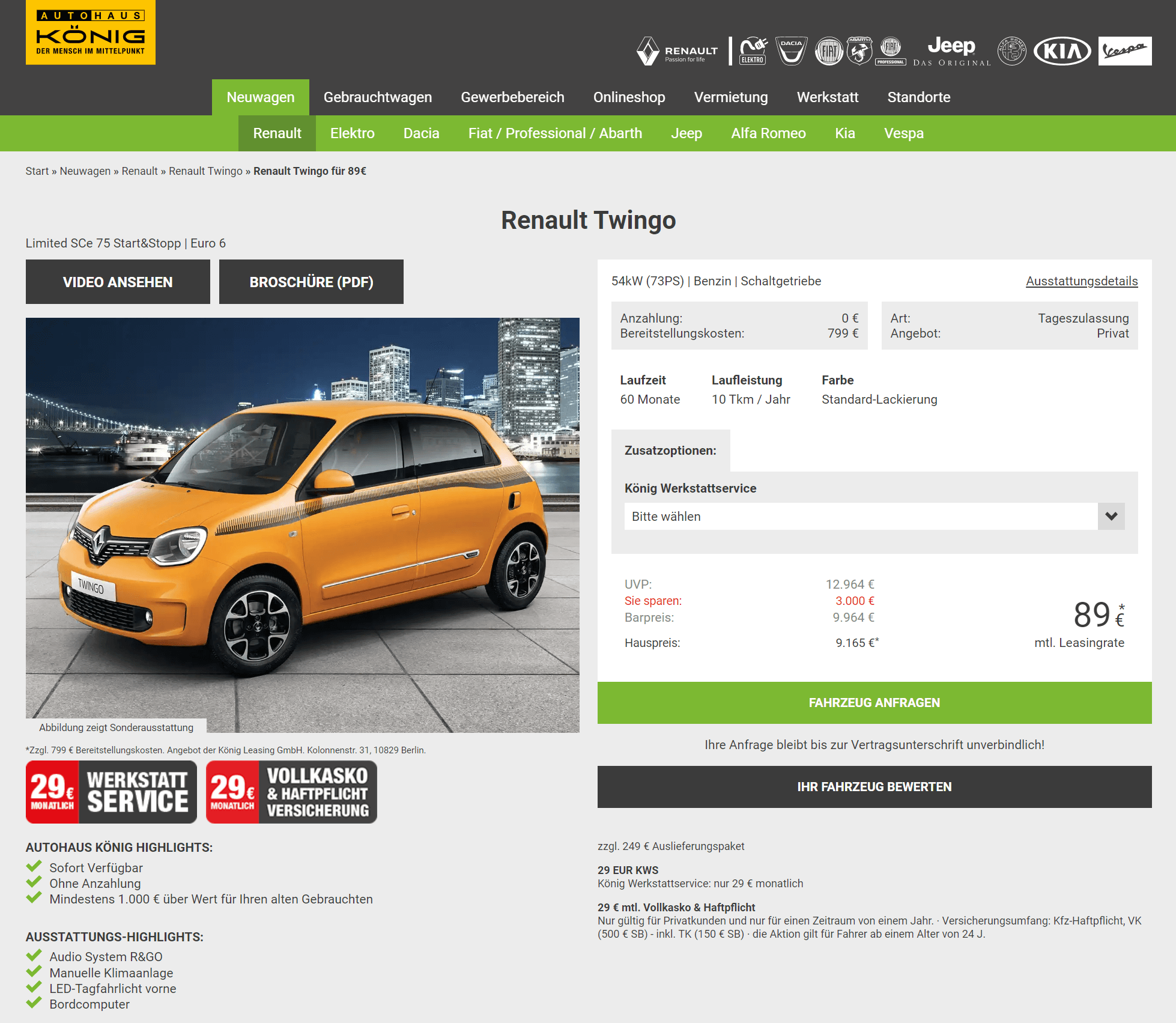Click the 29€ Werkstatt Service badge
The height and width of the screenshot is (1023, 1176).
tap(111, 792)
